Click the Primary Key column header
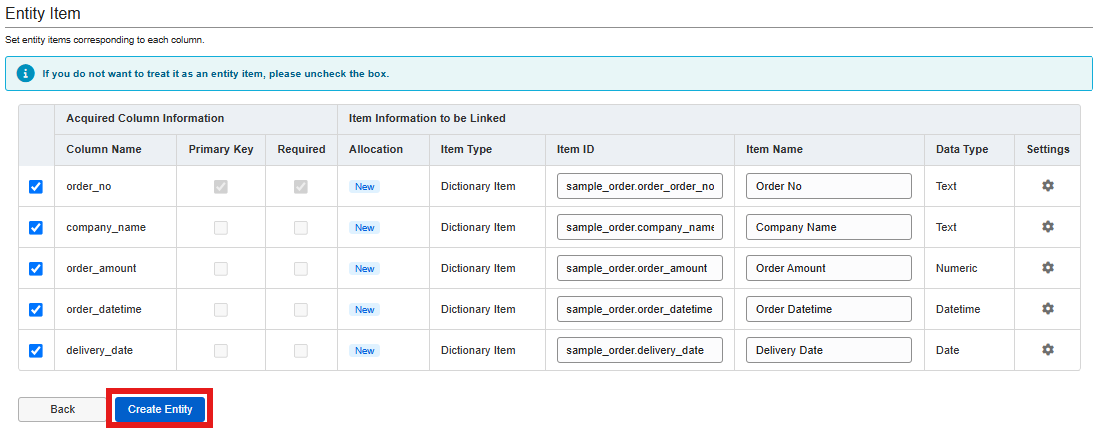The width and height of the screenshot is (1096, 429). point(221,150)
